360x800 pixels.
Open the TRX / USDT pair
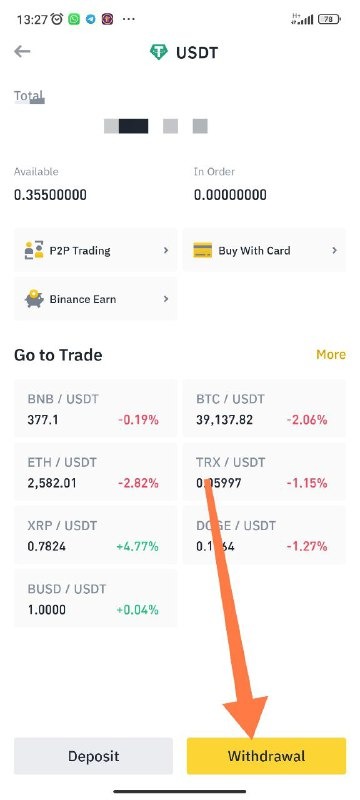(264, 472)
